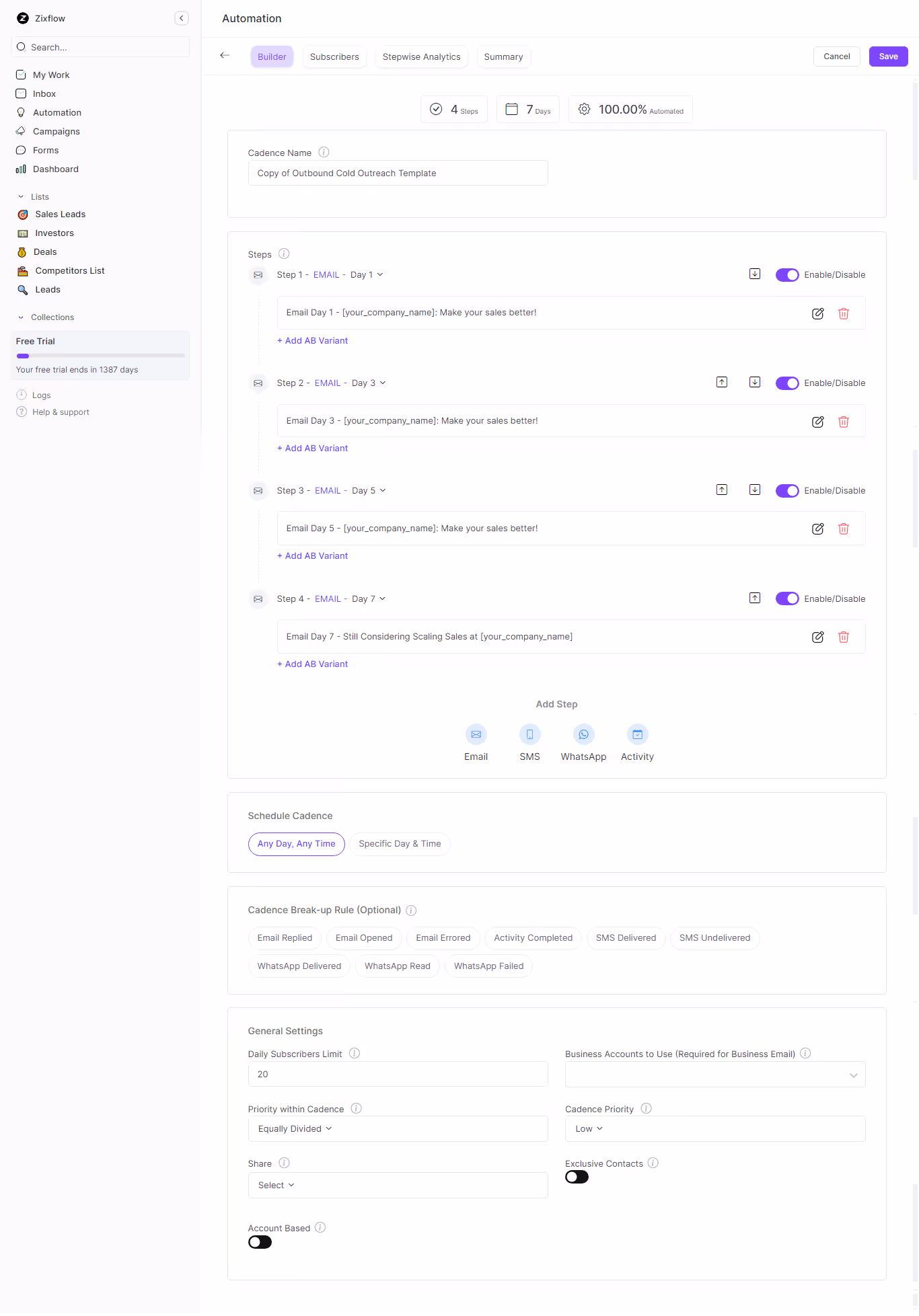919x1316 pixels.
Task: Add AB Variant under Step 4
Action: click(x=313, y=664)
